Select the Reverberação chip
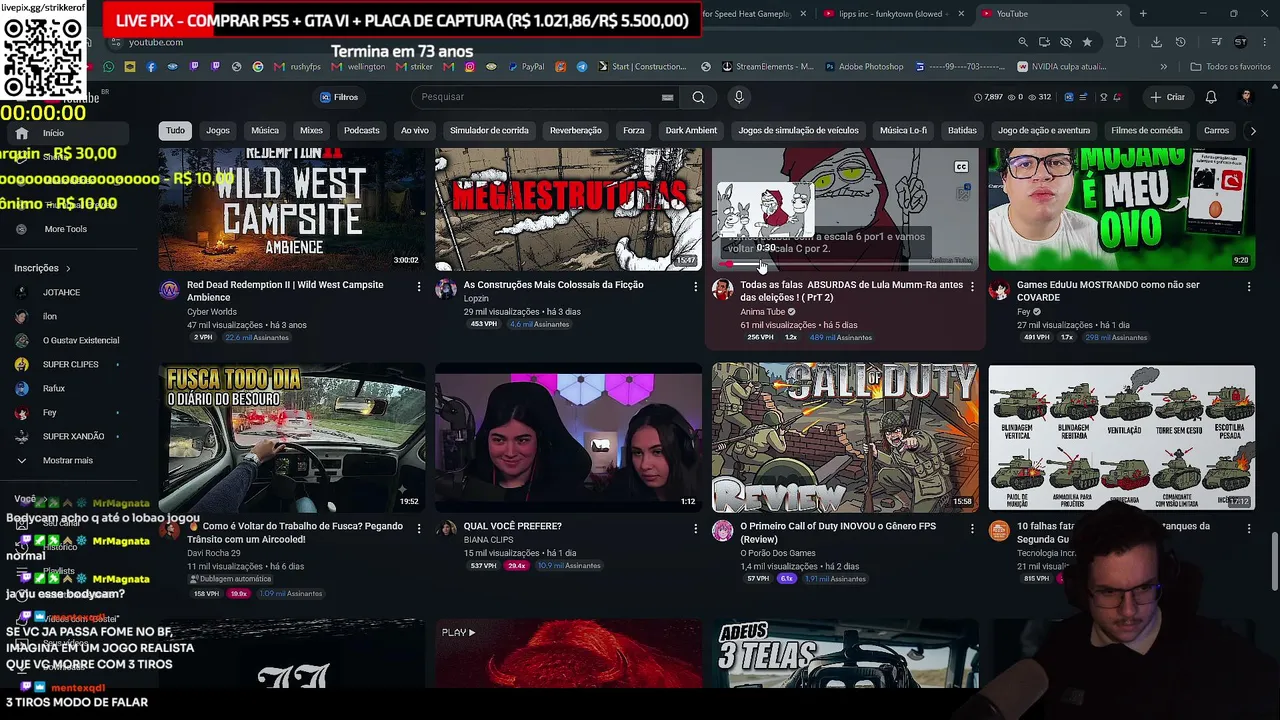The height and width of the screenshot is (720, 1280). [575, 130]
